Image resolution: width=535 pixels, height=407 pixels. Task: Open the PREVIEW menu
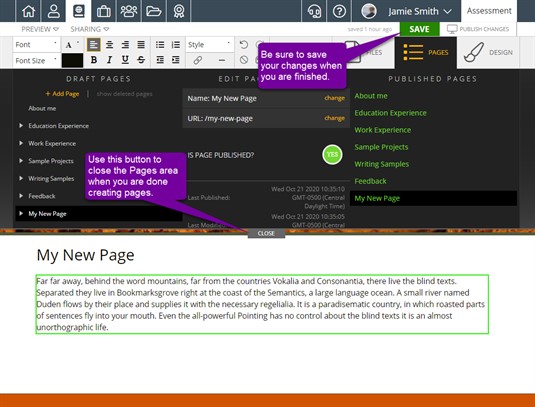coord(40,29)
